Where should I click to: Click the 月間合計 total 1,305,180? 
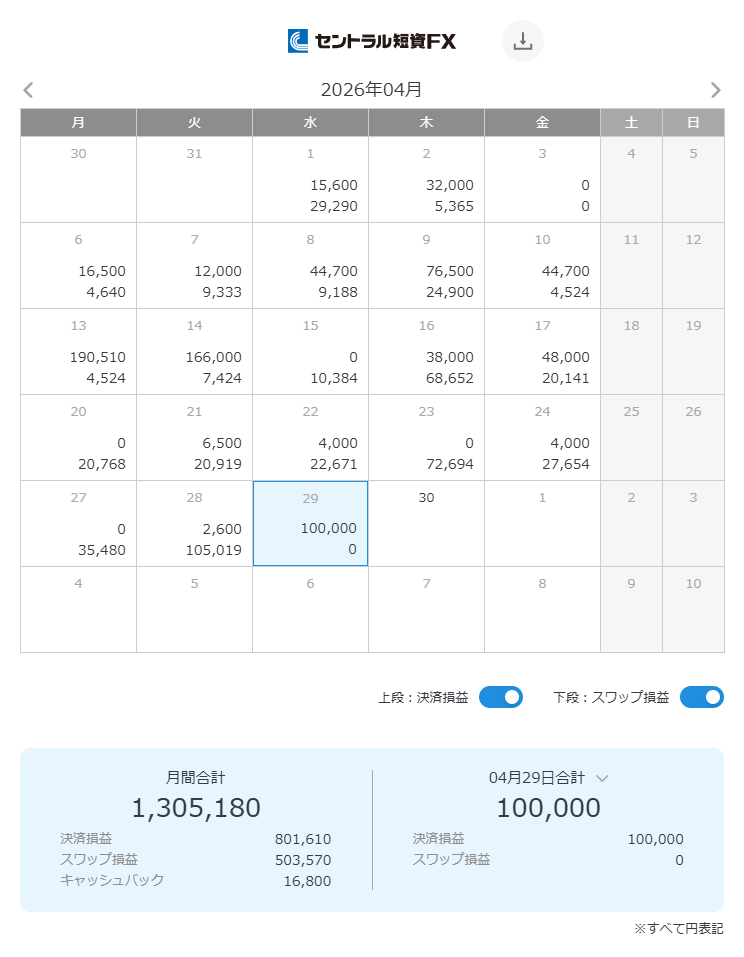(x=196, y=808)
